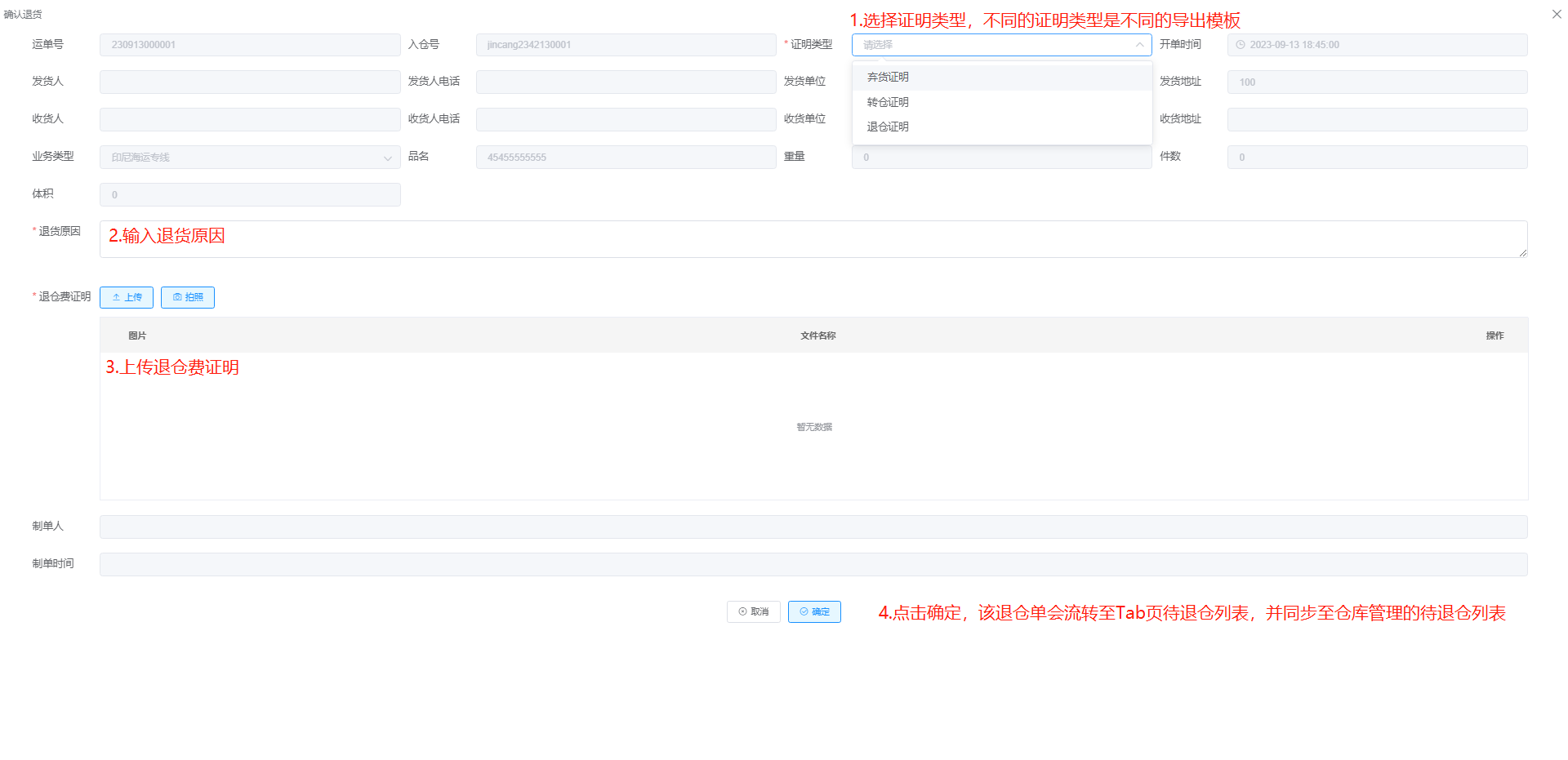Click the 退货原因 text area
1568x760 pixels.
pos(813,239)
